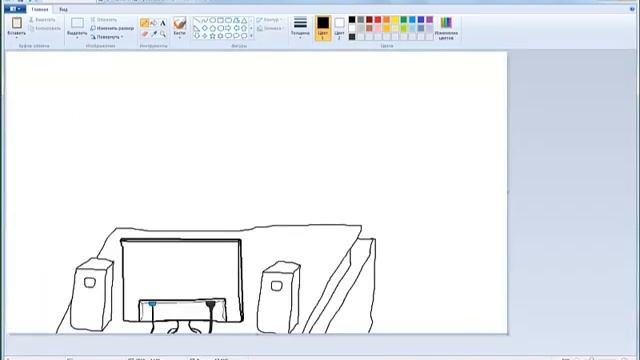Pick the orange palette swatch
The width and height of the screenshot is (640, 360).
(387, 20)
